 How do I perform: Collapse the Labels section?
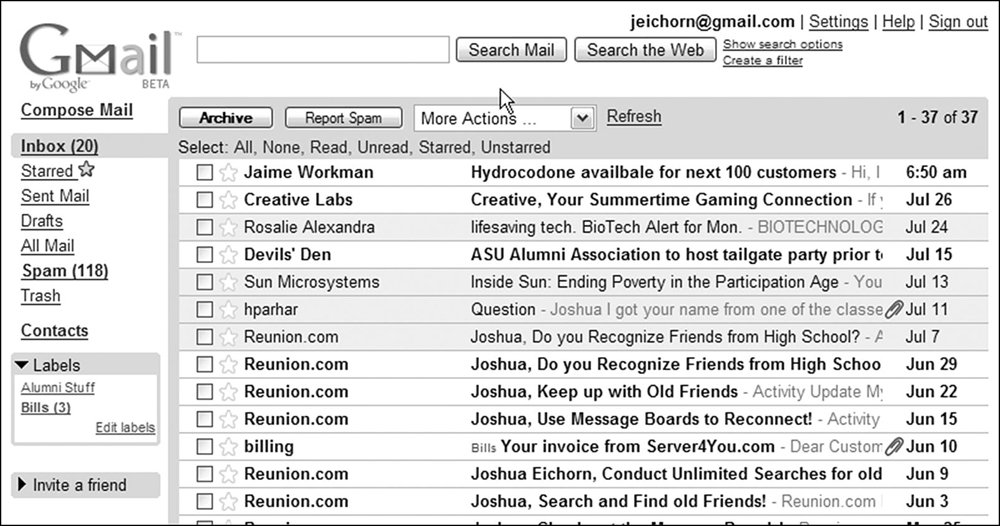(x=22, y=365)
